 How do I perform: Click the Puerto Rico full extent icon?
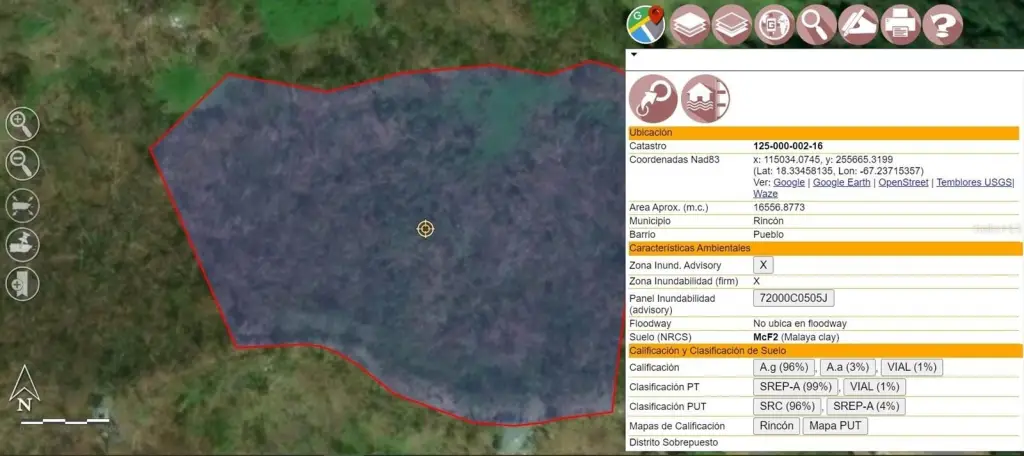coord(22,204)
